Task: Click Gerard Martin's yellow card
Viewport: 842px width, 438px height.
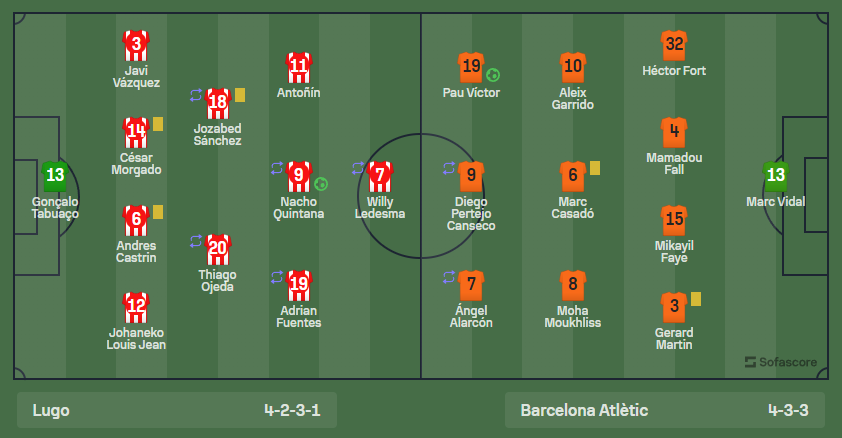Action: [x=696, y=299]
